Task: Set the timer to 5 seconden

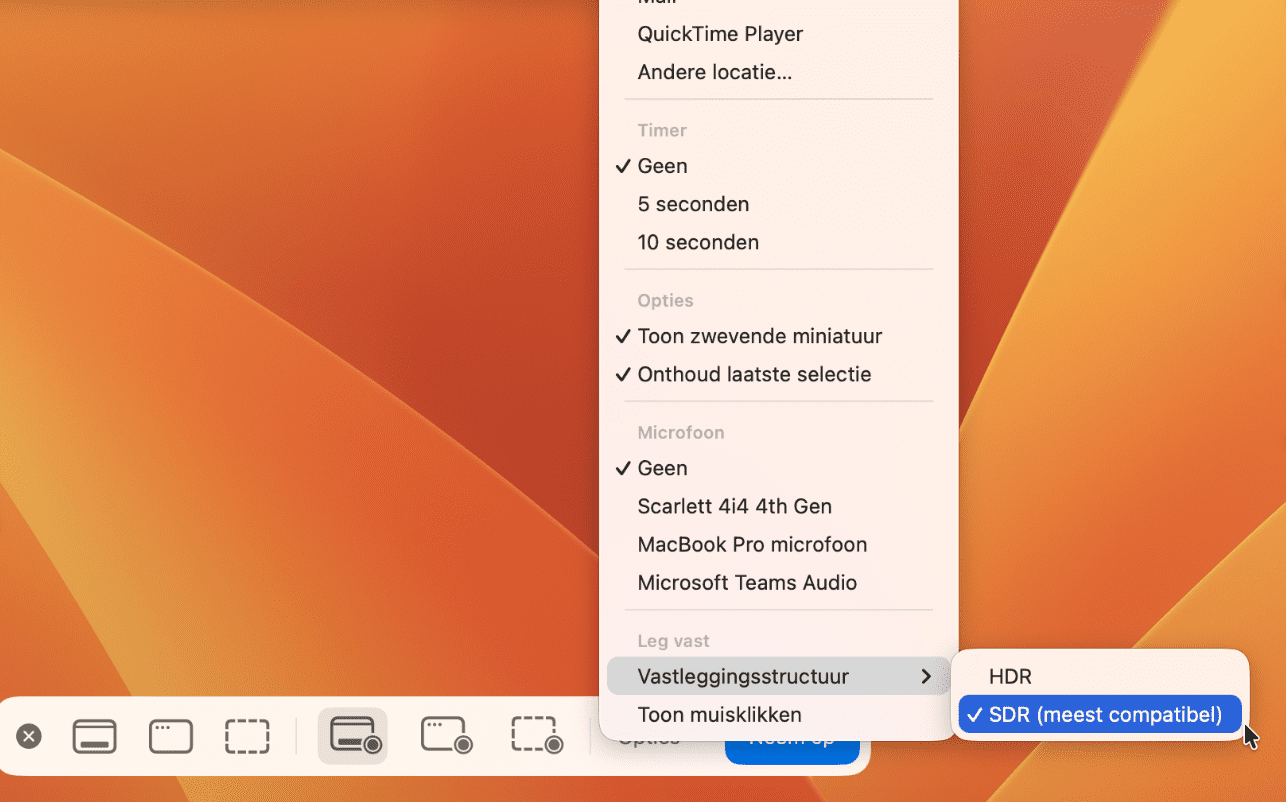Action: (693, 204)
